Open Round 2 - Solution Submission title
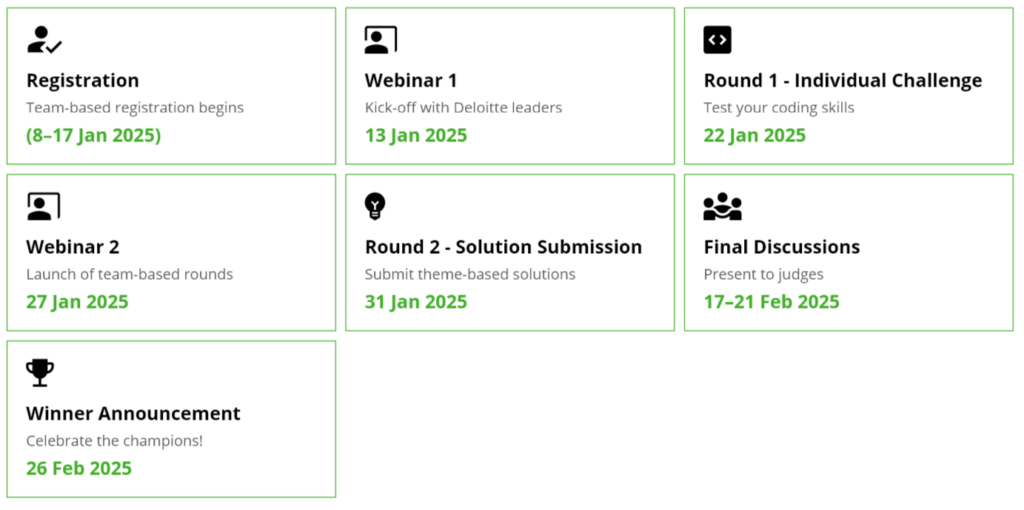1024x510 pixels. pos(504,247)
